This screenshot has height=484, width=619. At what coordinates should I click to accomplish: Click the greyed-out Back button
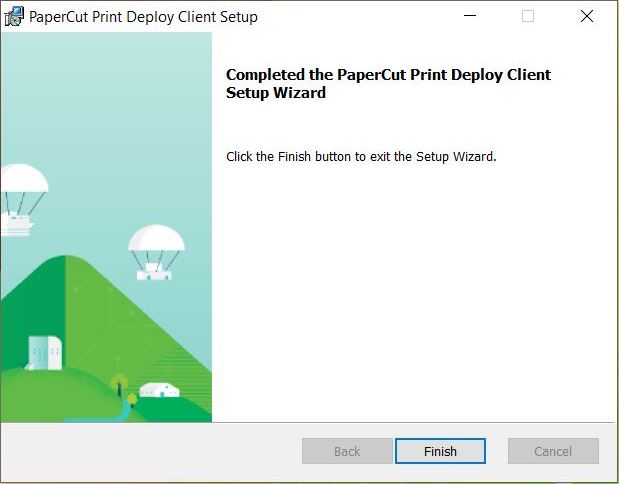click(347, 451)
